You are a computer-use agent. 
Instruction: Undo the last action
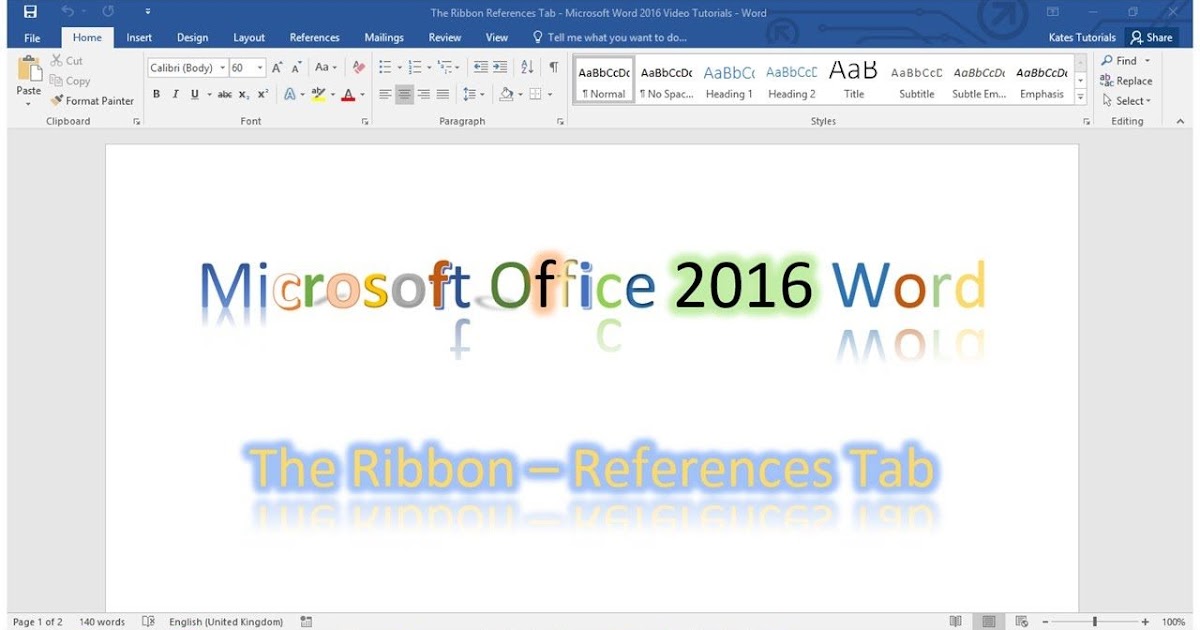click(67, 12)
